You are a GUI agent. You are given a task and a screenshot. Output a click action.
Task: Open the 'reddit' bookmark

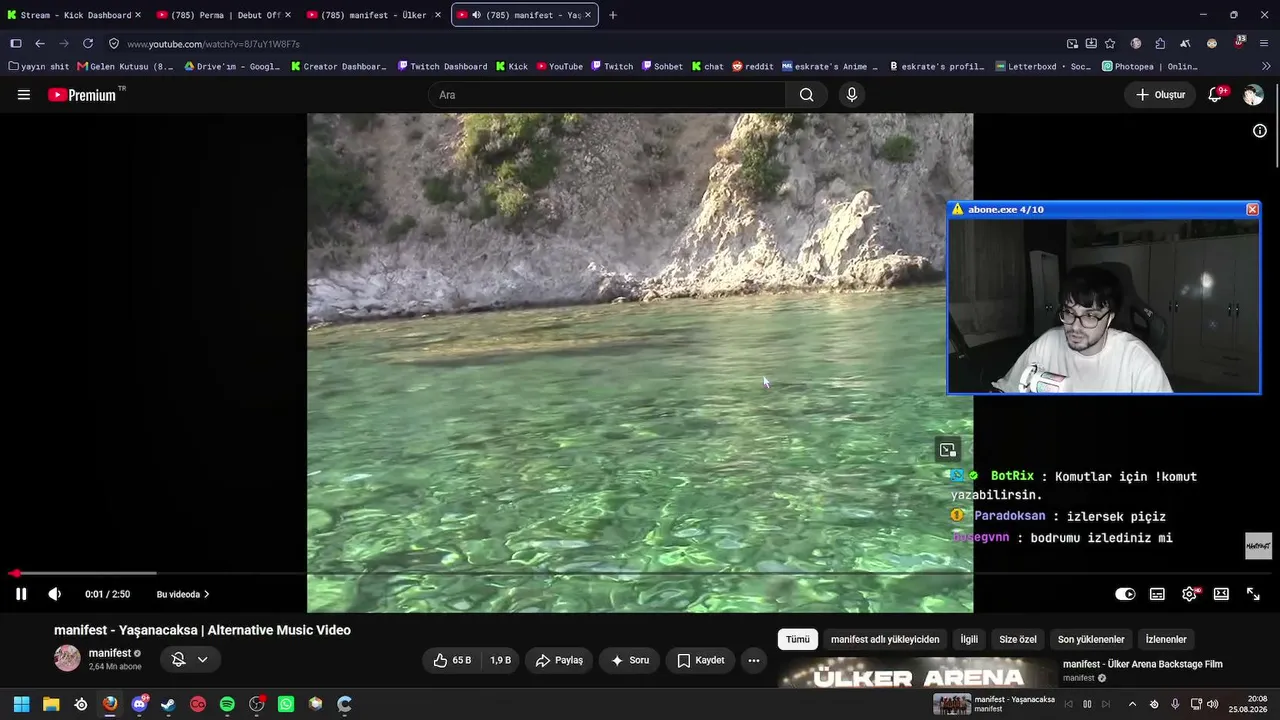753,66
